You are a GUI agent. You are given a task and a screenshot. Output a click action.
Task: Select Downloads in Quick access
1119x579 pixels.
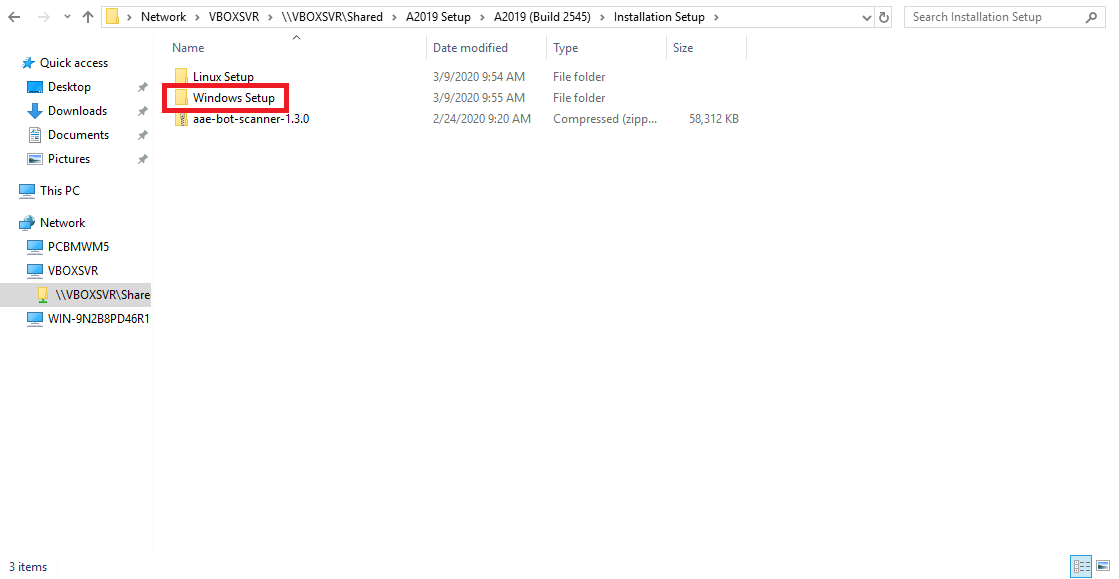pyautogui.click(x=77, y=111)
